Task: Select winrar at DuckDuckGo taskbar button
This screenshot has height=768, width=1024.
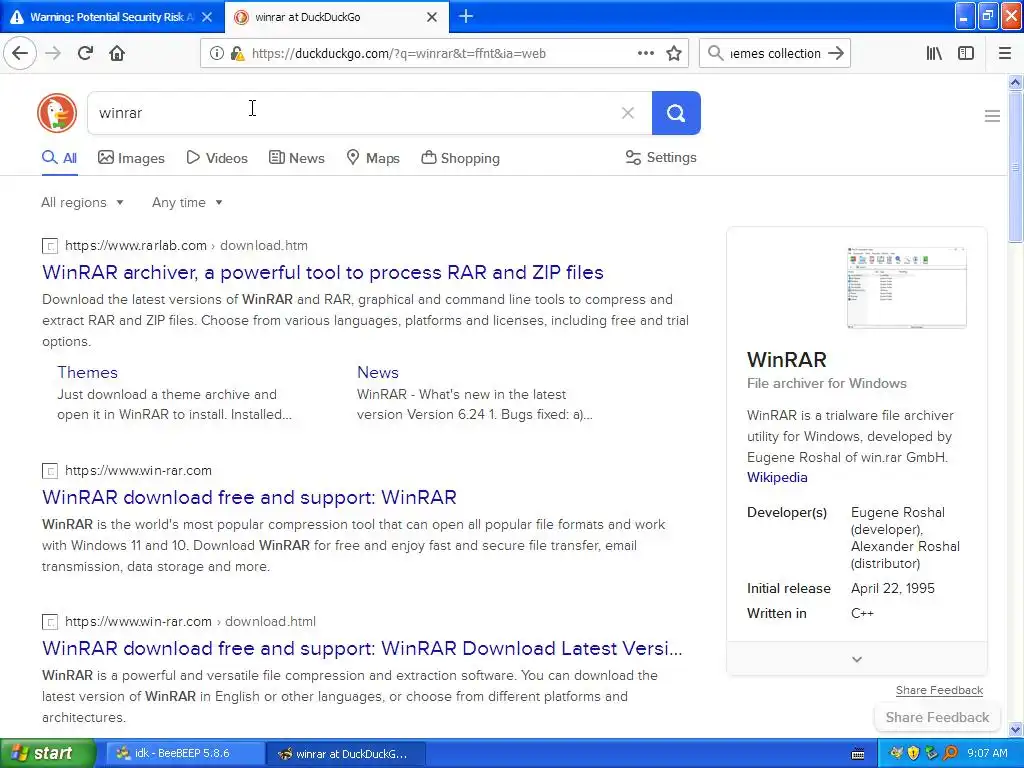Action: [x=346, y=754]
